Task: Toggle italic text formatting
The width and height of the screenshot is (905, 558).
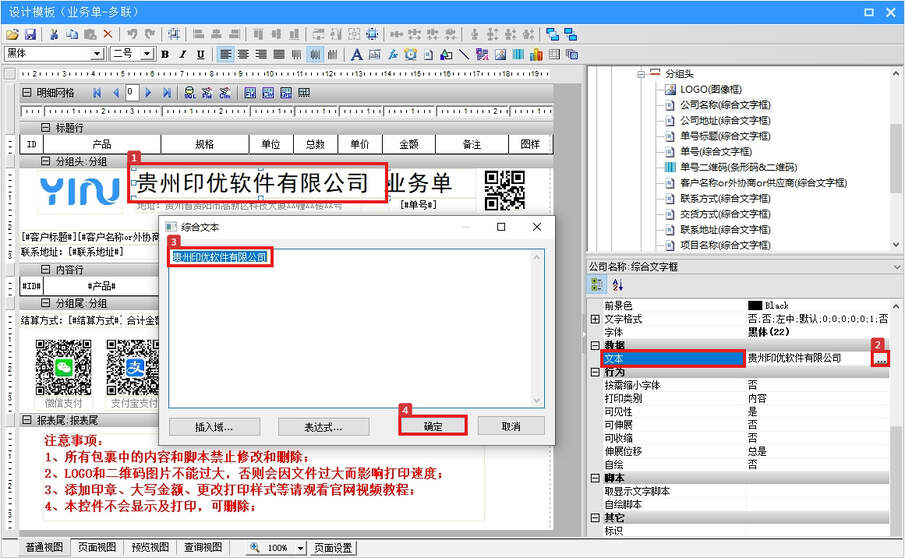Action: [x=183, y=54]
